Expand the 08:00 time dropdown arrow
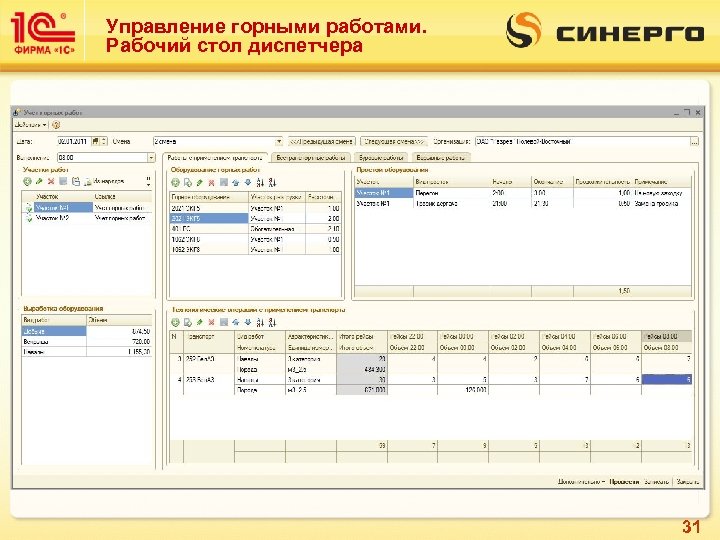This screenshot has width=720, height=540. pos(151,158)
